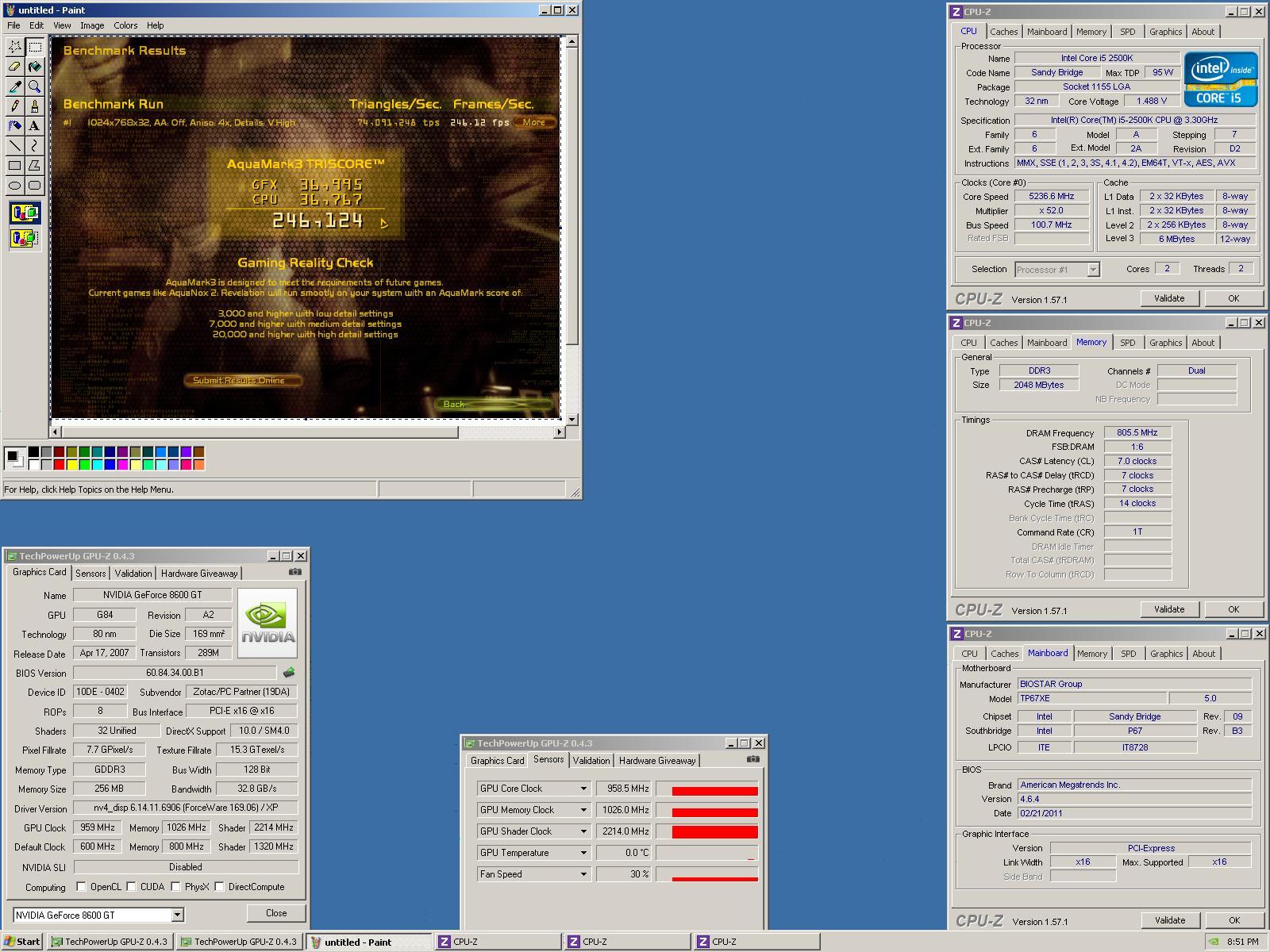Click the Close button in GPU-Z
Screen dimensions: 1270x952
coord(276,913)
